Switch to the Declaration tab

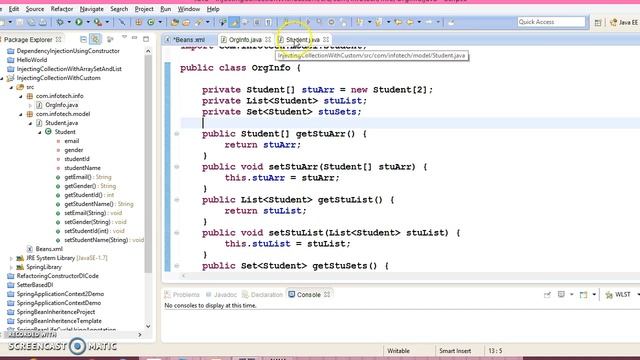click(x=262, y=295)
